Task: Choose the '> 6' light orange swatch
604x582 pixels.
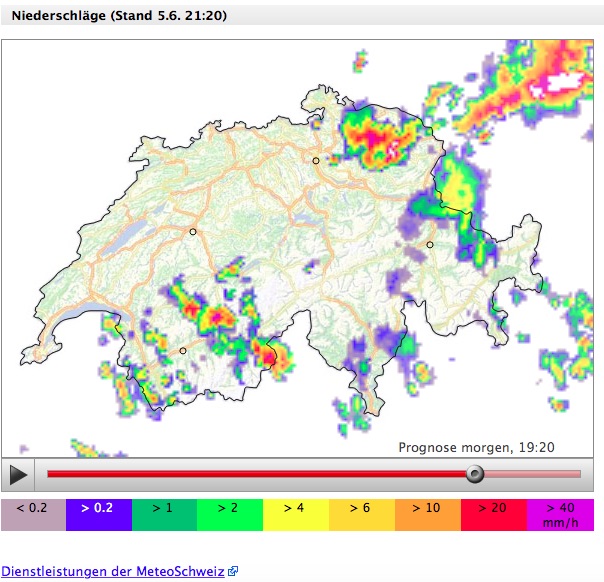Action: coord(363,514)
